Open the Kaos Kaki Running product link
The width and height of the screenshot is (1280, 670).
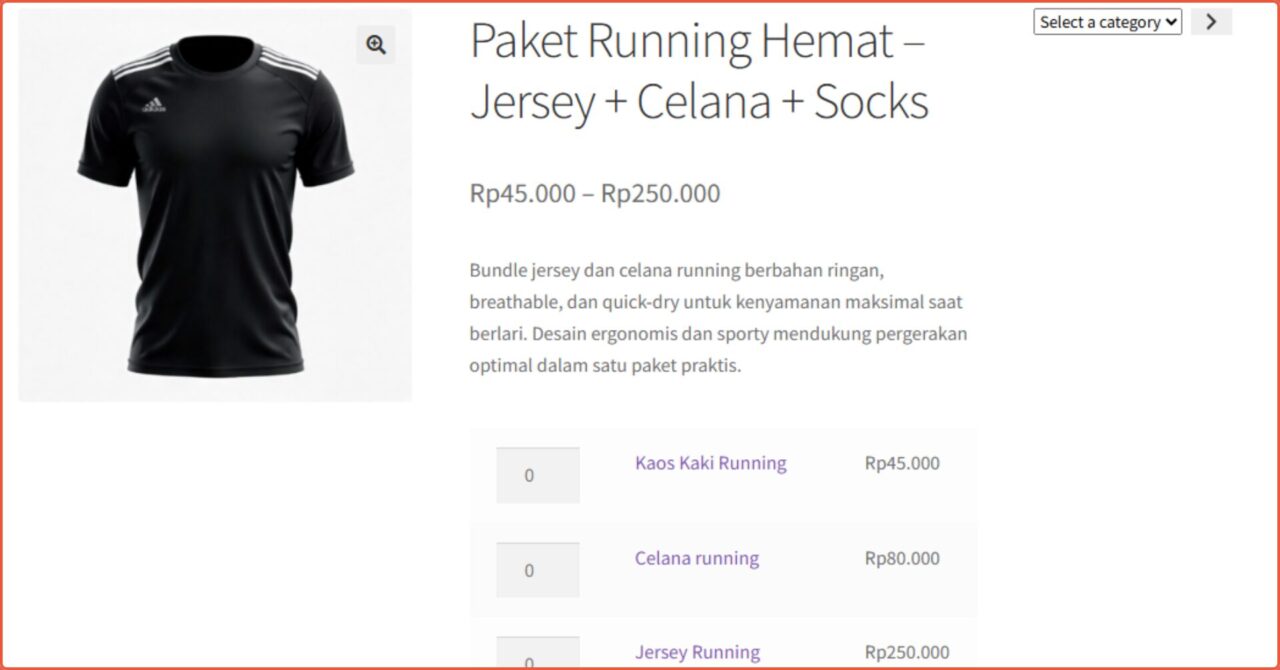click(x=710, y=463)
